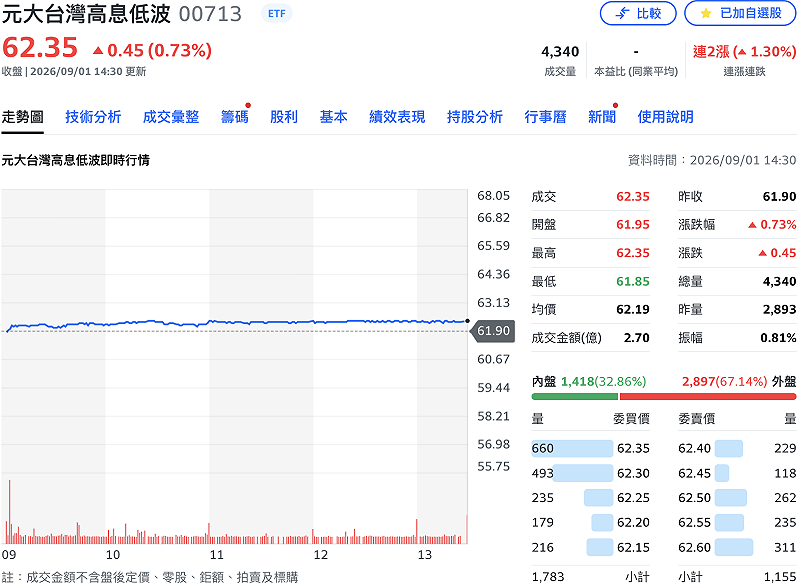
Task: Click the blue intraday price line
Action: point(235,322)
